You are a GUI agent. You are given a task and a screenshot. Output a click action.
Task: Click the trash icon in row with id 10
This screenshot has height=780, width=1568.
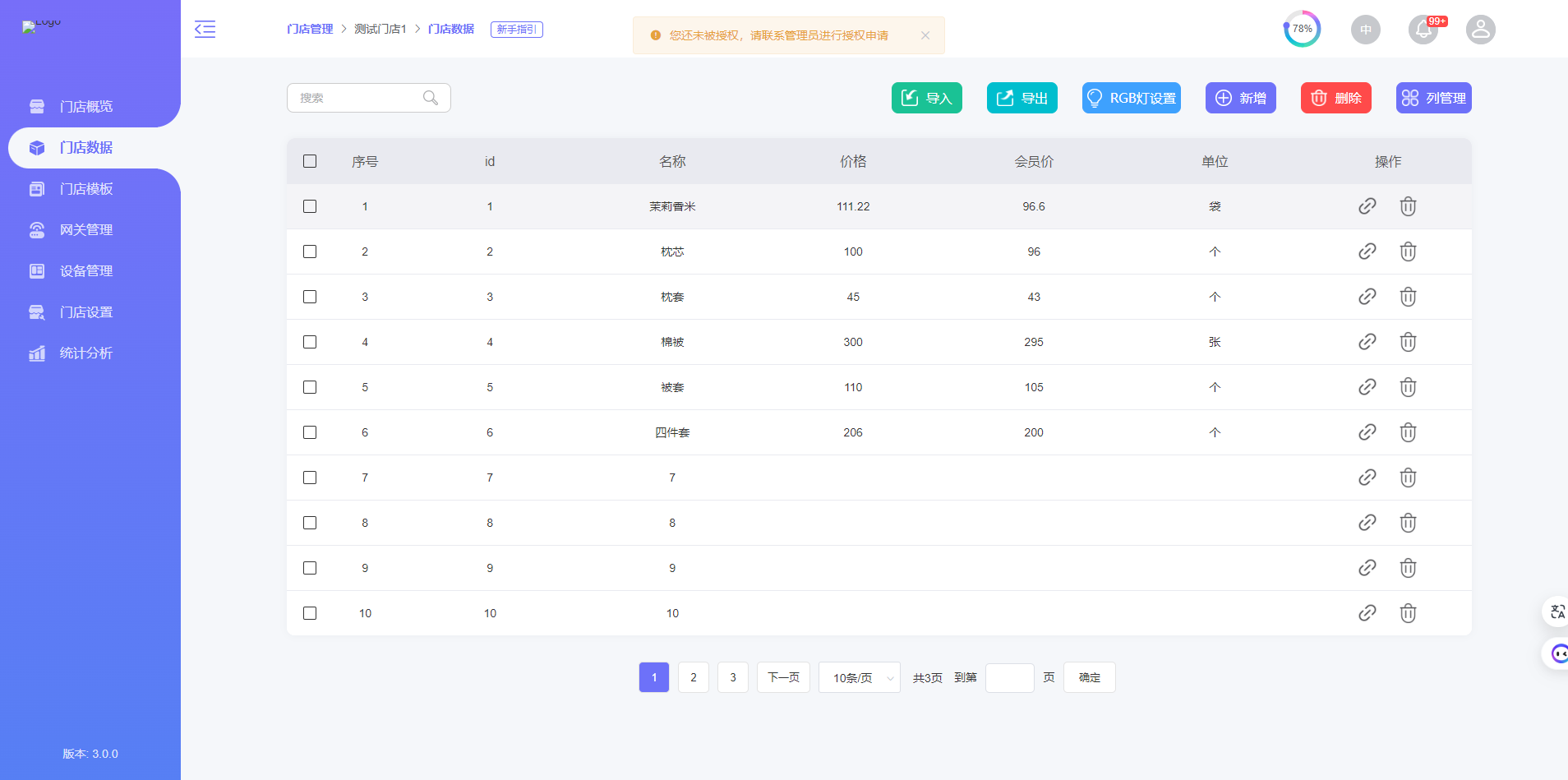click(1408, 613)
